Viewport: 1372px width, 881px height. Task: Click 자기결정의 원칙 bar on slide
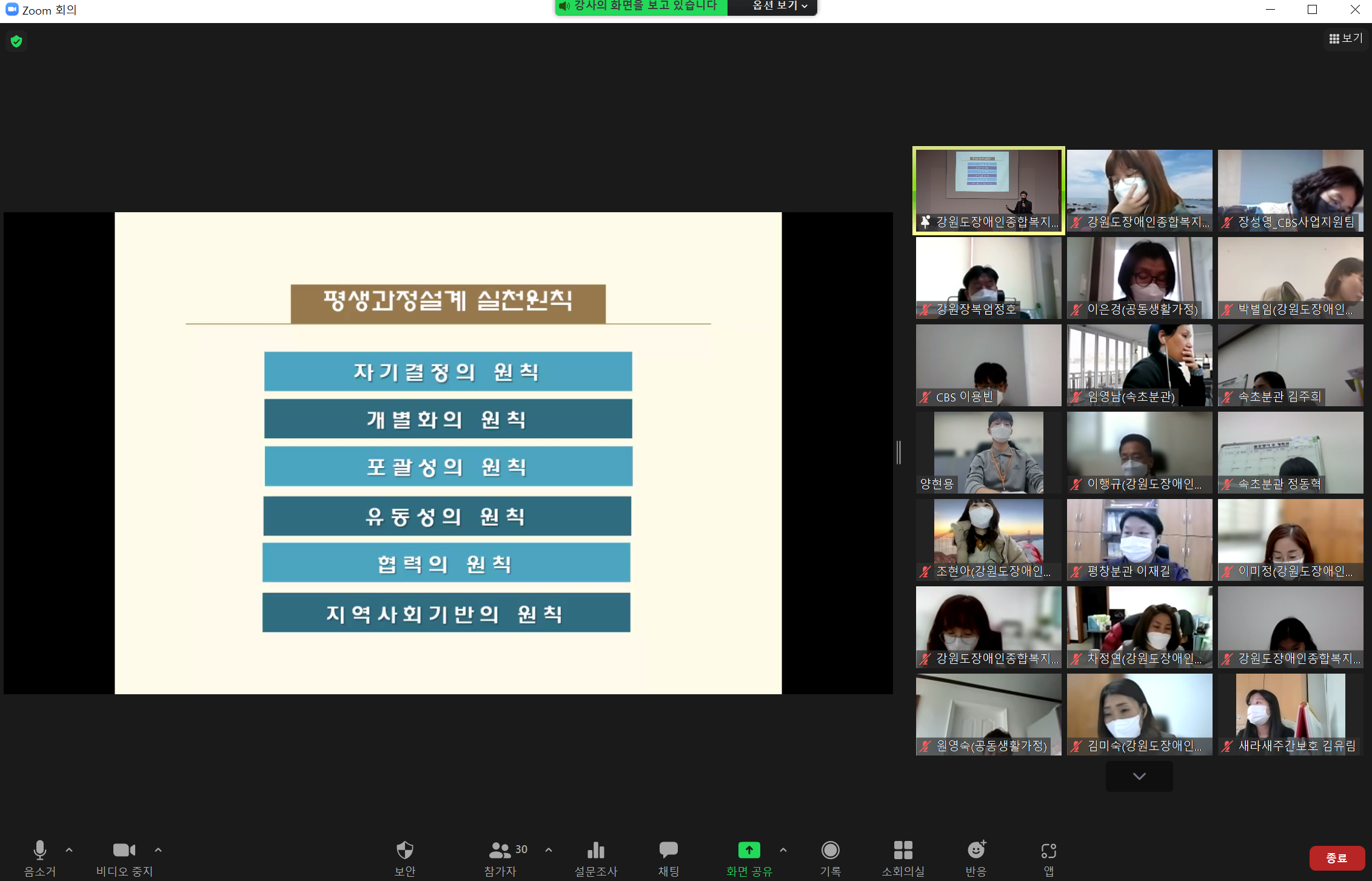click(448, 371)
